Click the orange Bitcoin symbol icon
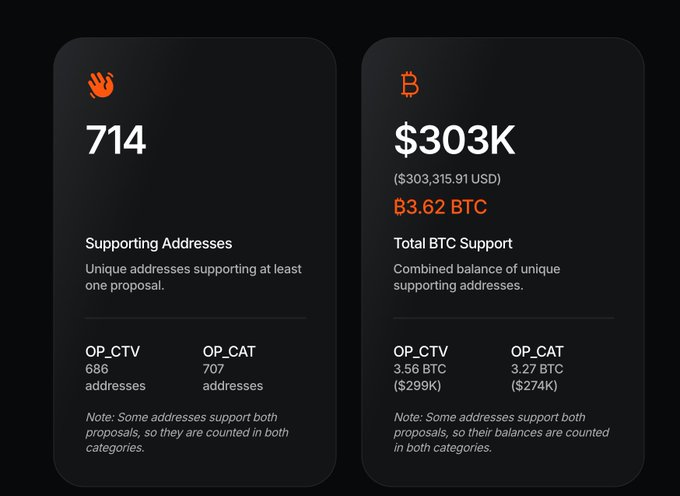The width and height of the screenshot is (680, 496). tap(409, 86)
